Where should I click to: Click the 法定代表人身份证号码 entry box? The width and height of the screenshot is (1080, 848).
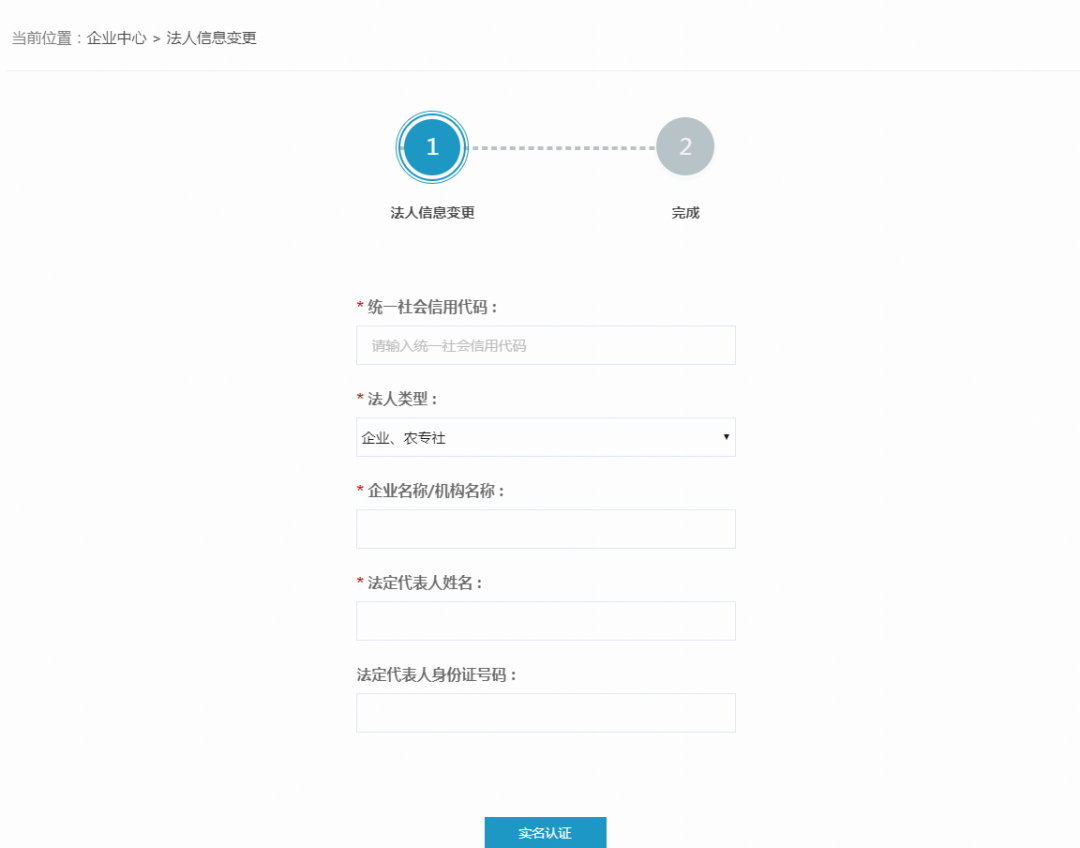pyautogui.click(x=546, y=712)
